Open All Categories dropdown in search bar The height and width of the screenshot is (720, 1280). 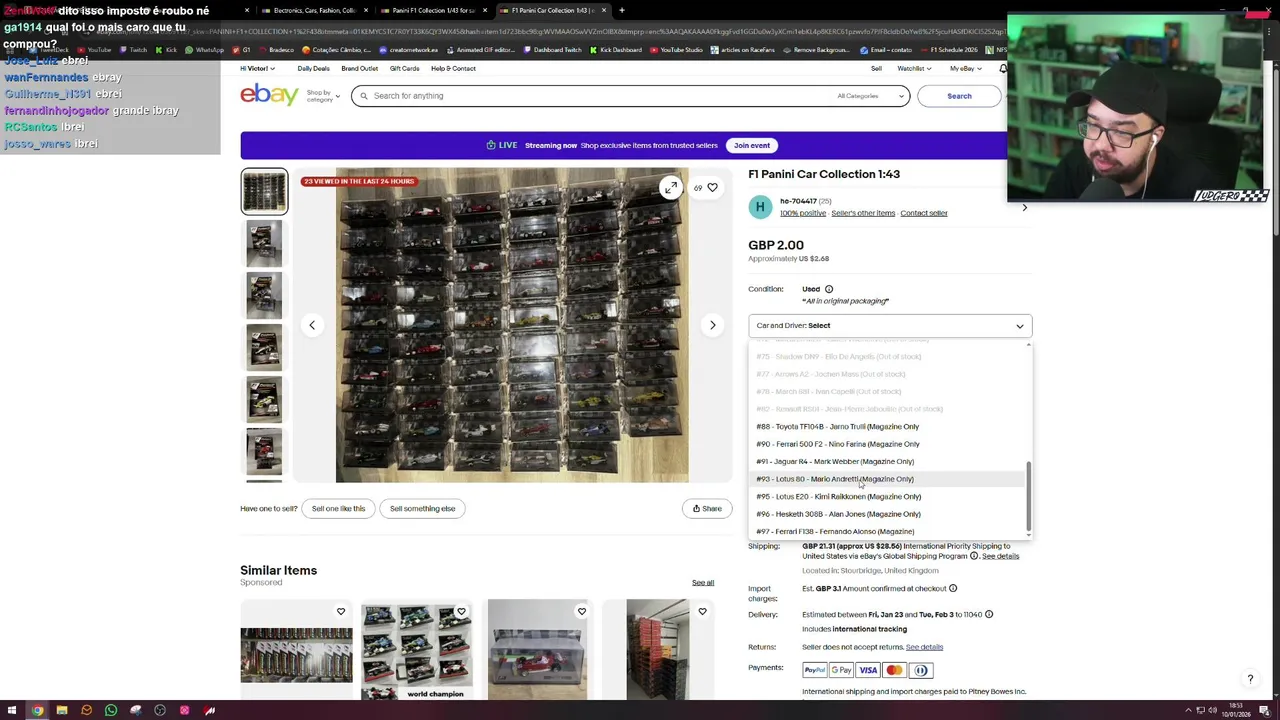(872, 96)
